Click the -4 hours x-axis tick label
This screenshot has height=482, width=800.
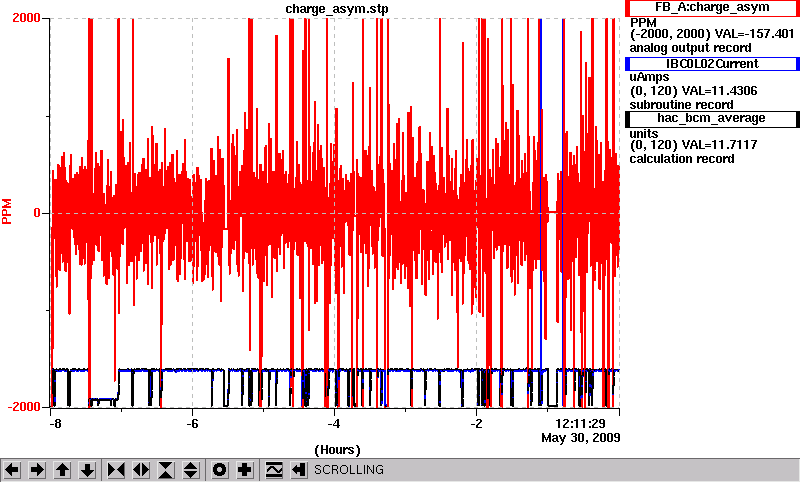[x=334, y=424]
